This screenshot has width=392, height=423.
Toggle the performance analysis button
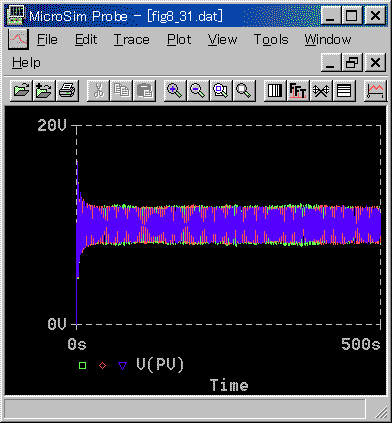coord(321,90)
